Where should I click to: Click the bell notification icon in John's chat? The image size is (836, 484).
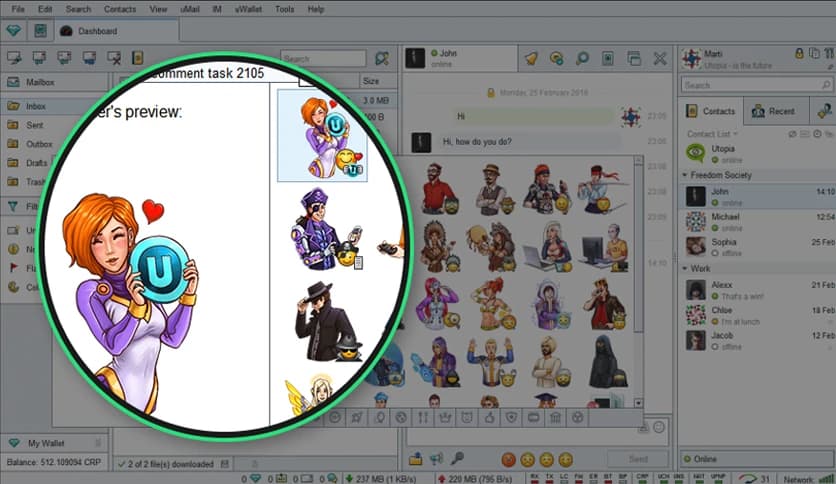click(531, 58)
